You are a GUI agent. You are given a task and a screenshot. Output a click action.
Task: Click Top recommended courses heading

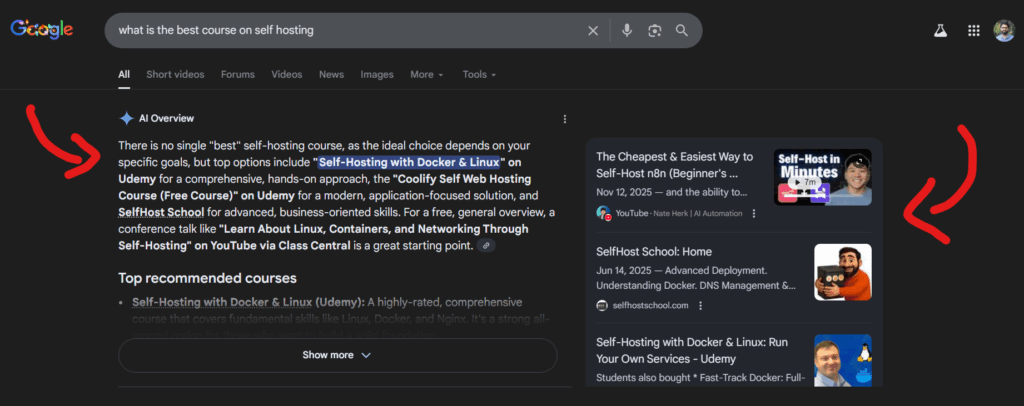click(207, 278)
